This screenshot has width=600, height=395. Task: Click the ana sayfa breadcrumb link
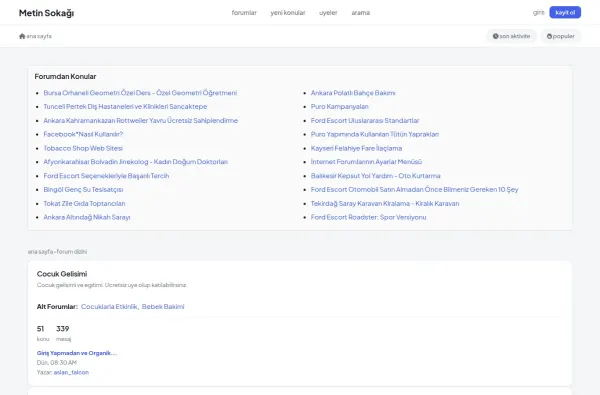point(39,36)
